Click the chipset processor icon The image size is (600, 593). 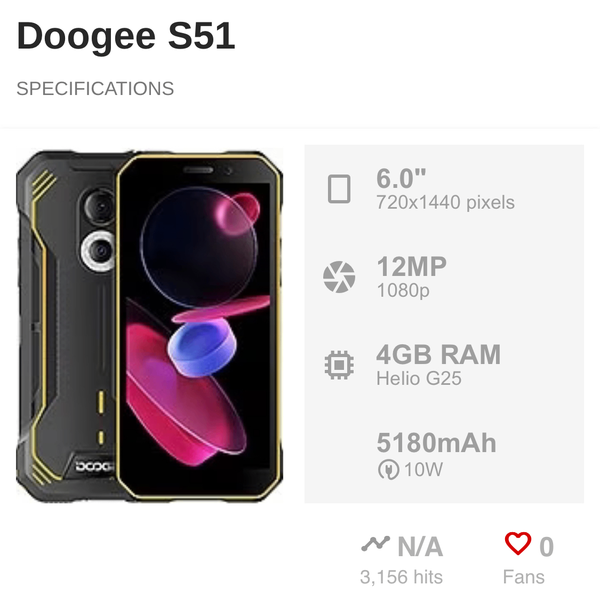click(x=339, y=364)
